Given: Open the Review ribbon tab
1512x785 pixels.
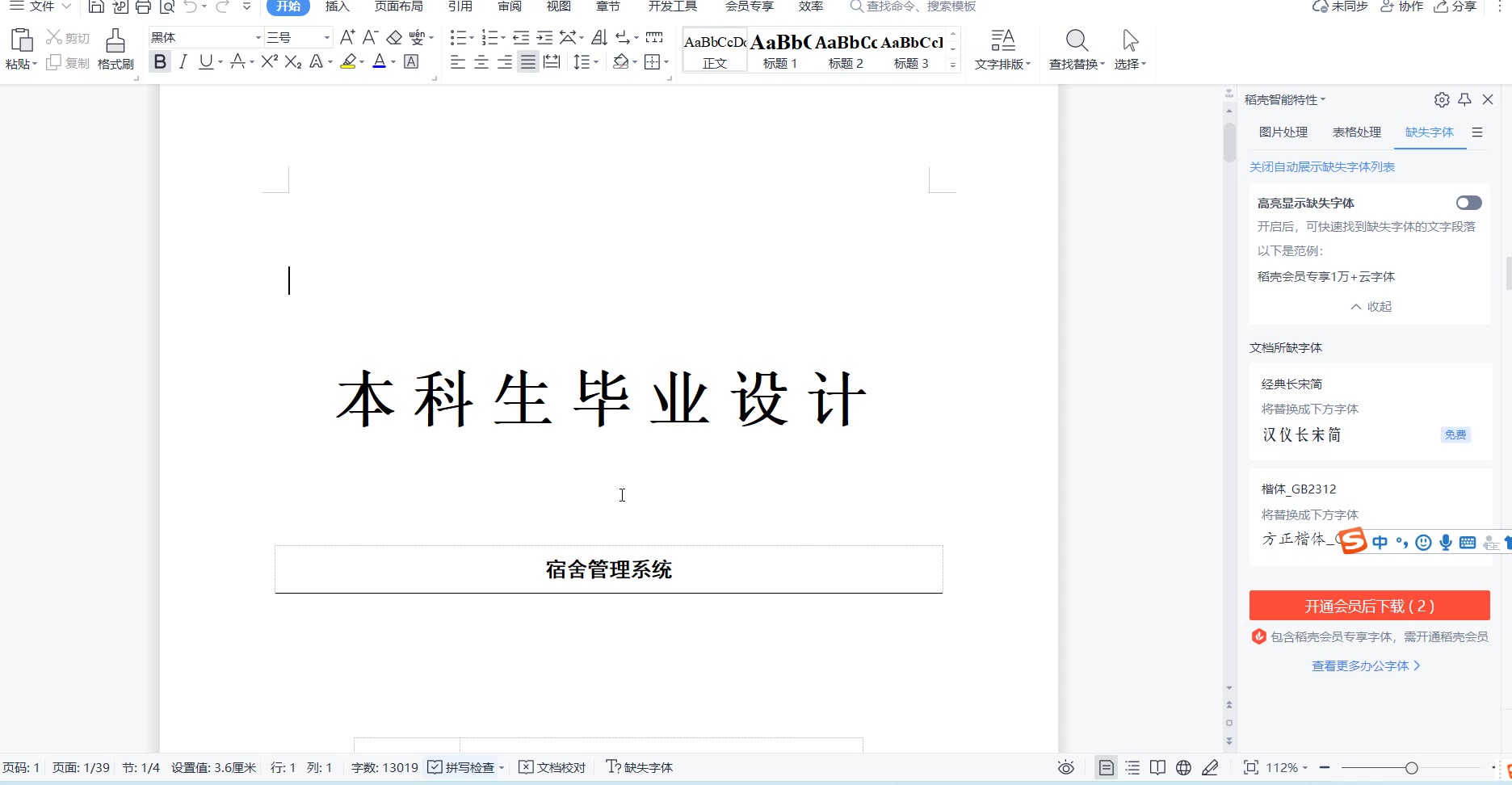Looking at the screenshot, I should pos(510,6).
